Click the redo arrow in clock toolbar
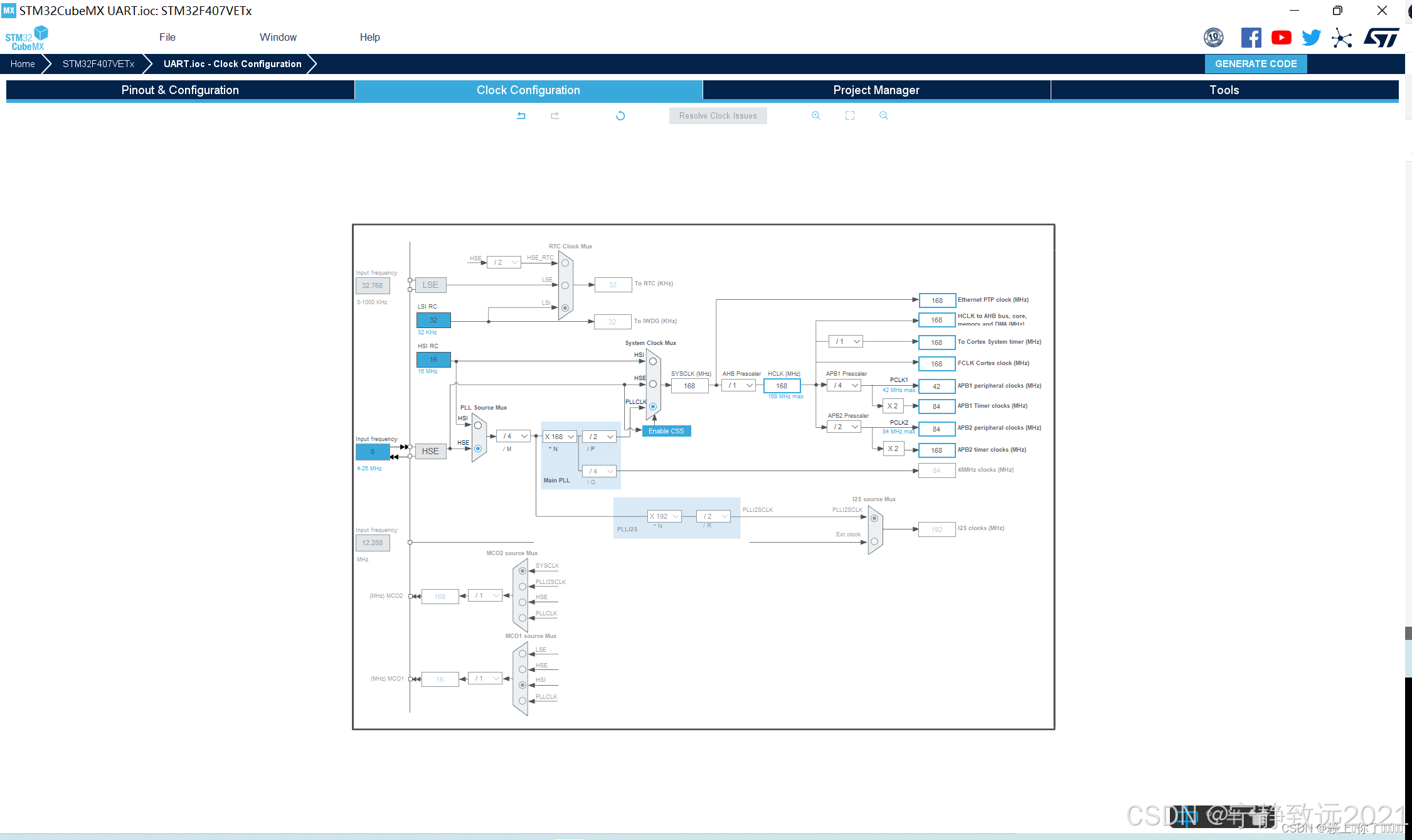1412x840 pixels. click(555, 115)
